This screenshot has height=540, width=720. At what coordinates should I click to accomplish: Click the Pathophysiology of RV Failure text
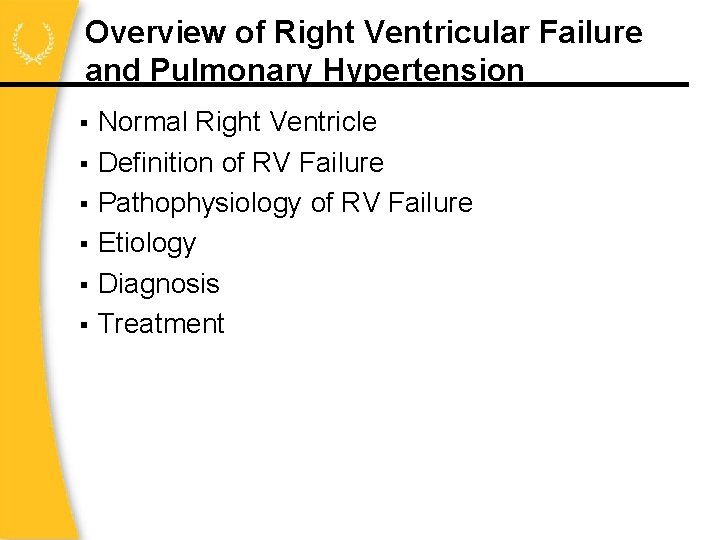tap(285, 203)
